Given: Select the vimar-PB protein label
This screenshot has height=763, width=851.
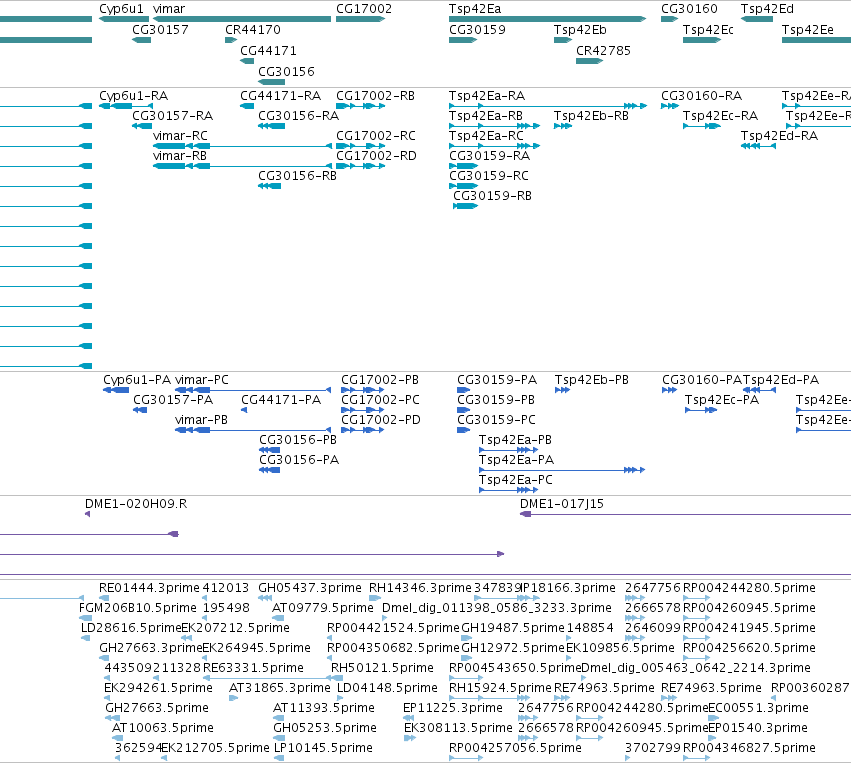Looking at the screenshot, I should pos(201,420).
